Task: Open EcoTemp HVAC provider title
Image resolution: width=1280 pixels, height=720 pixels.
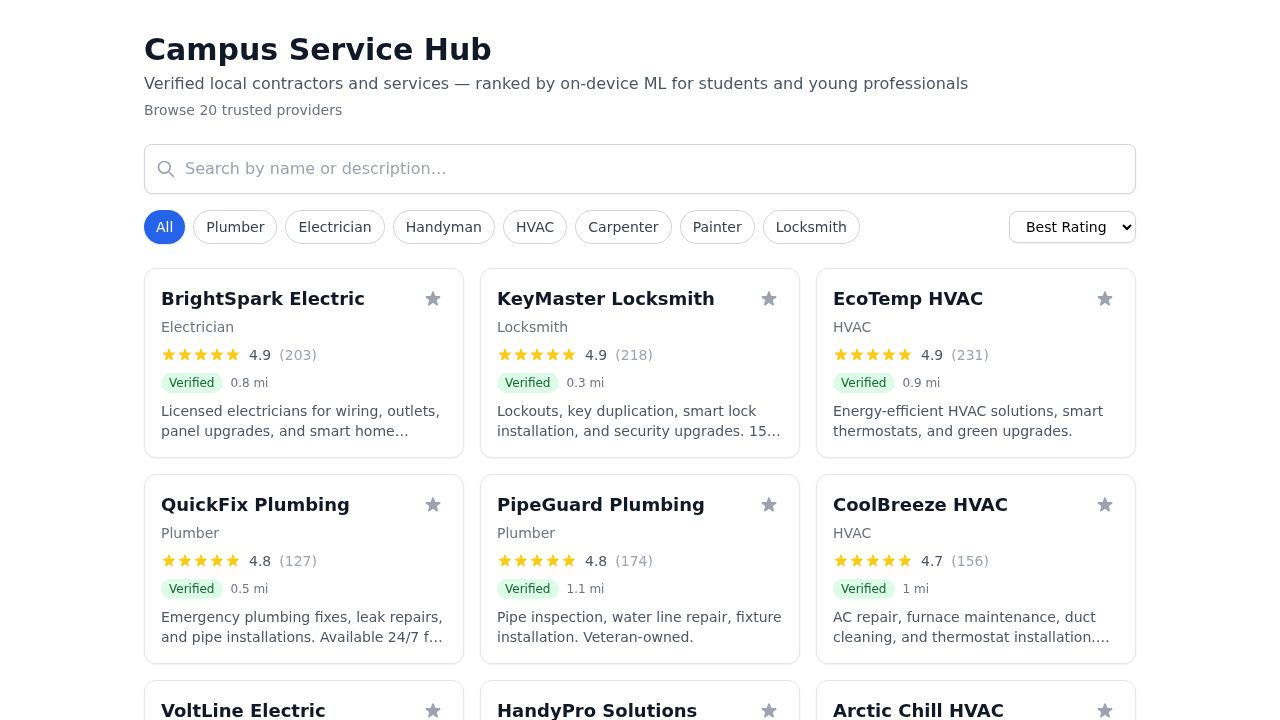Action: click(x=908, y=299)
